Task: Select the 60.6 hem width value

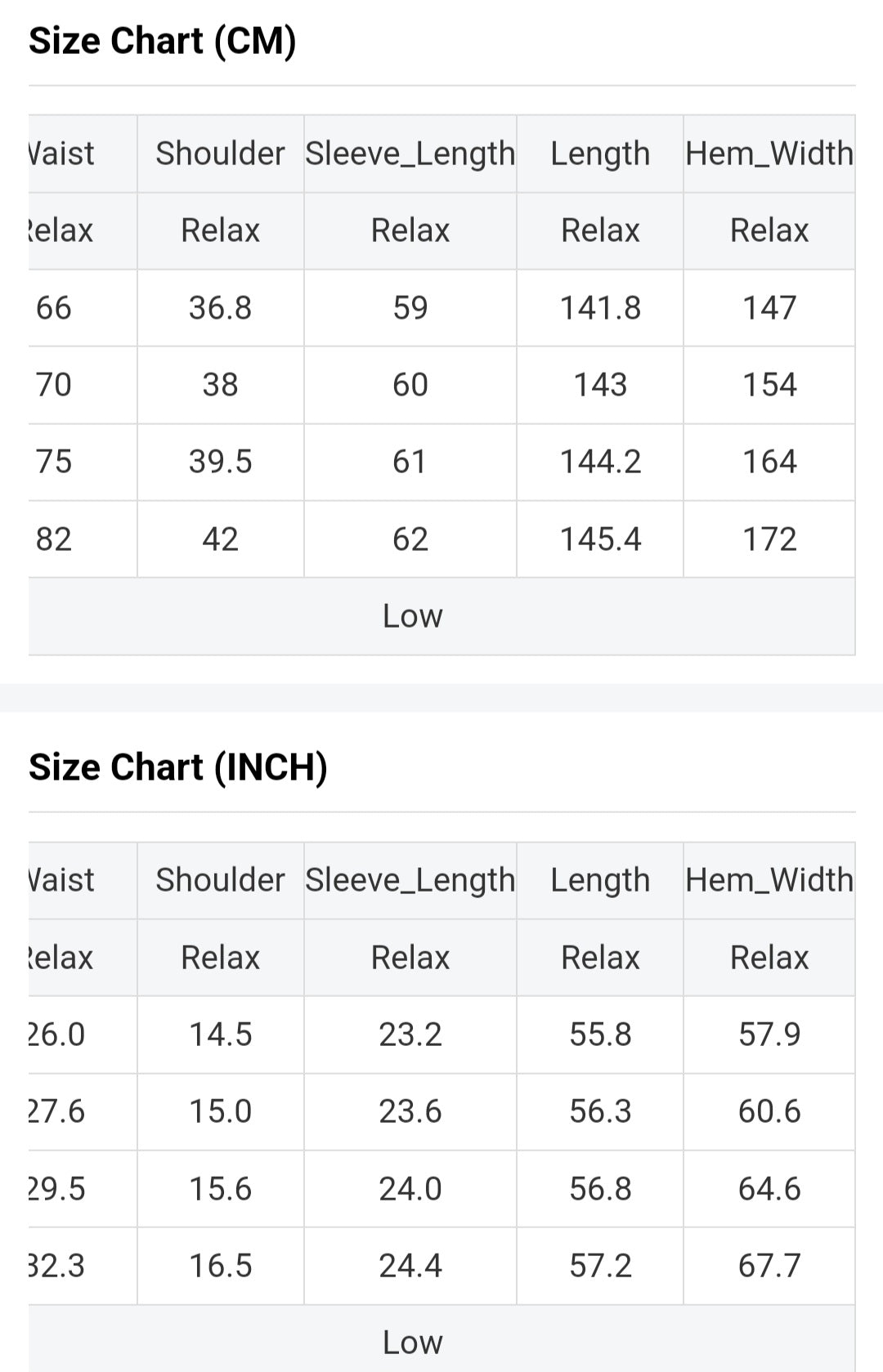Action: (769, 1111)
